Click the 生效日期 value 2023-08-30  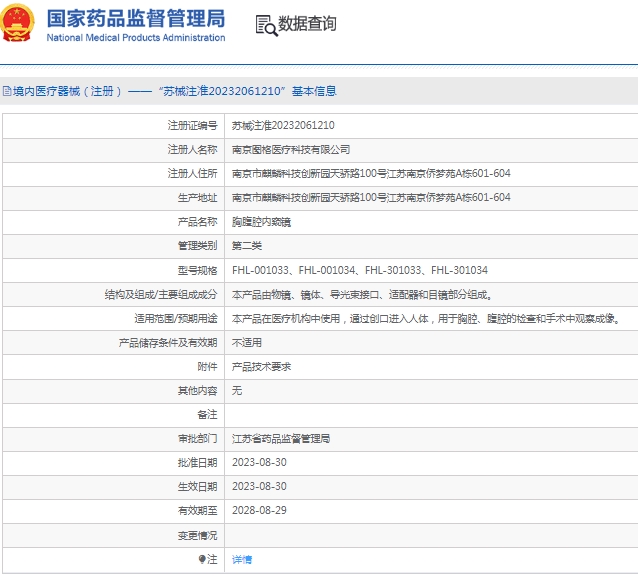point(259,487)
